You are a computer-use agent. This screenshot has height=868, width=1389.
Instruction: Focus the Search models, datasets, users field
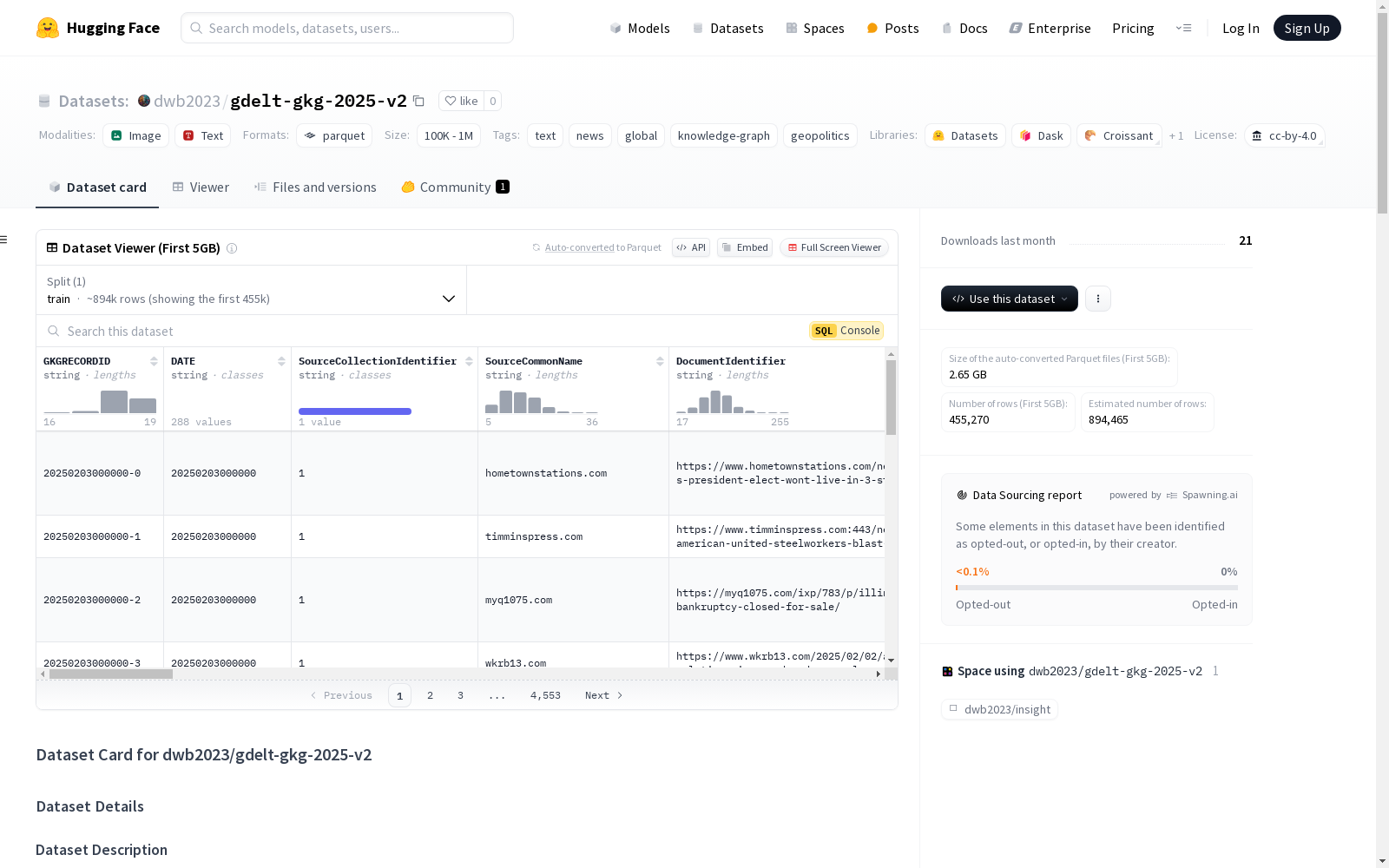click(347, 28)
